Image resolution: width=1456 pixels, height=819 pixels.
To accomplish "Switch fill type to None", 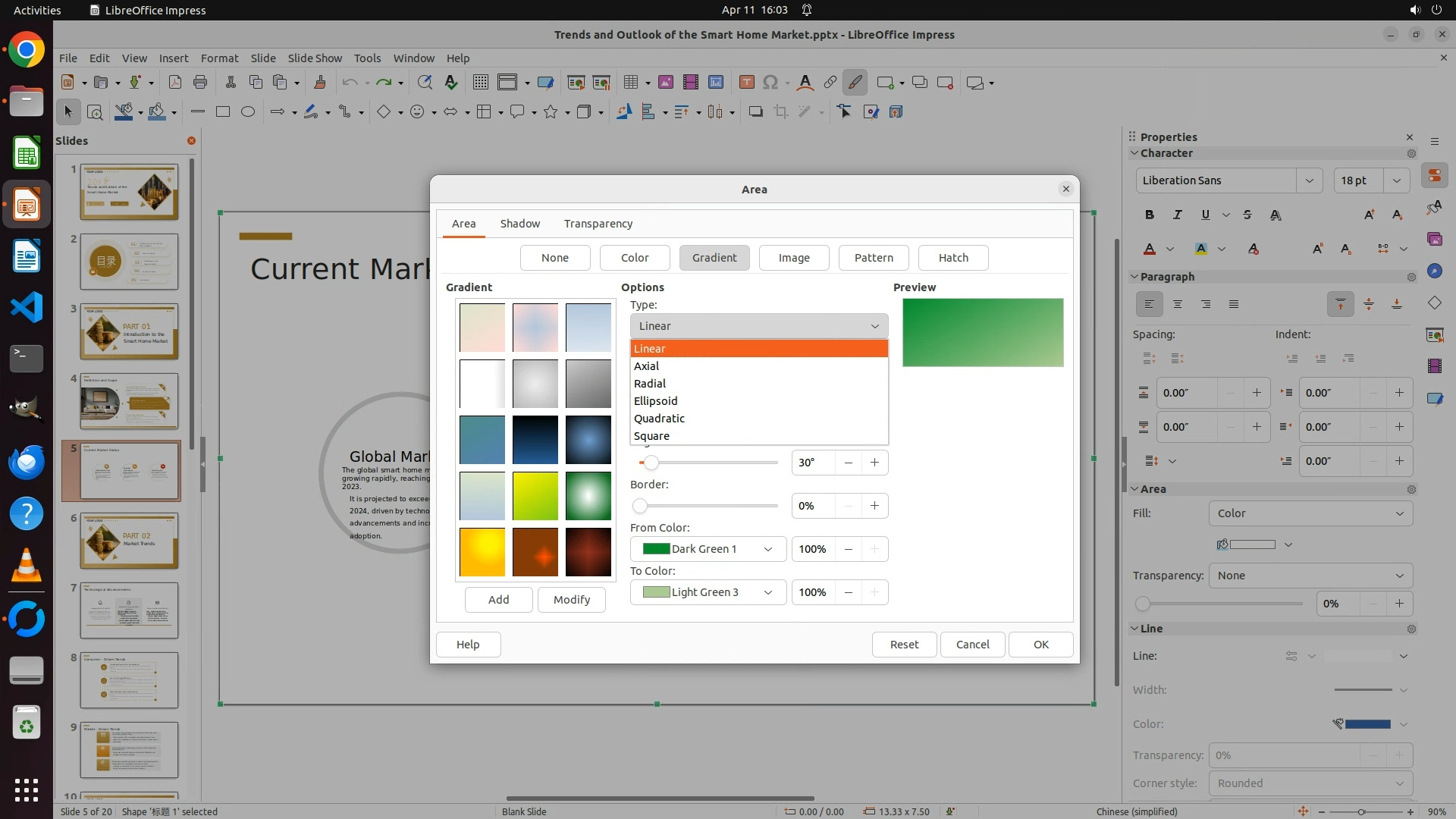I will click(x=554, y=258).
